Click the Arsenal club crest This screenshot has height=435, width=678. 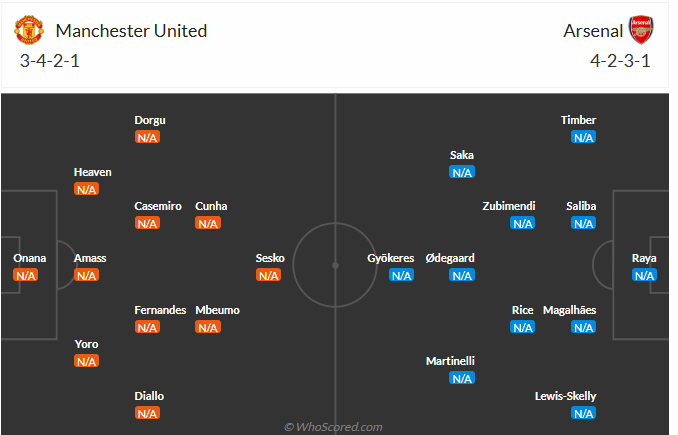click(640, 30)
